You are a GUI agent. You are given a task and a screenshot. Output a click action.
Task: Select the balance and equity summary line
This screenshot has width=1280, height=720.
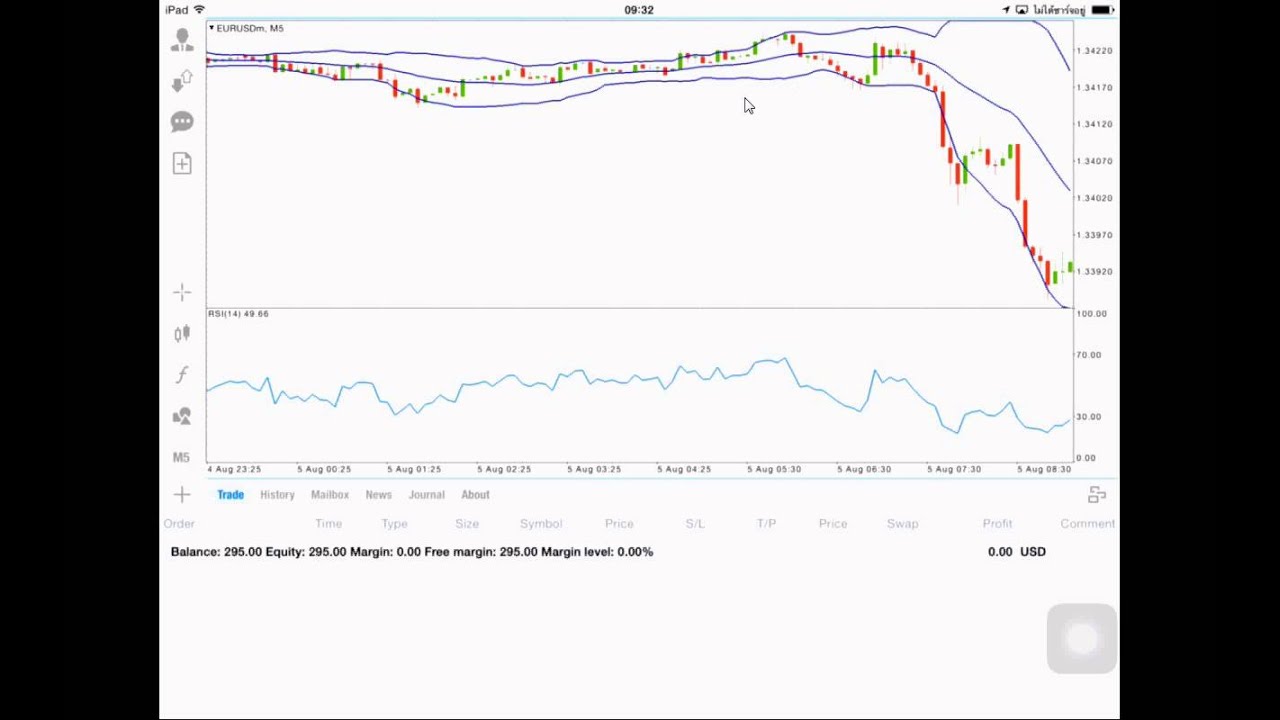coord(412,552)
